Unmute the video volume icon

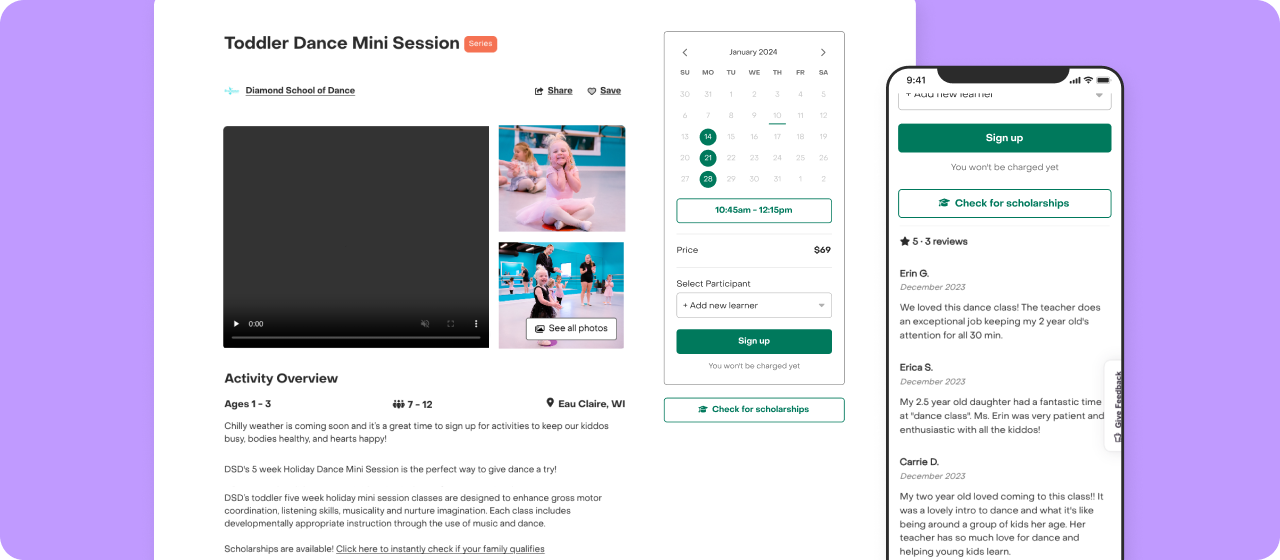click(x=425, y=324)
